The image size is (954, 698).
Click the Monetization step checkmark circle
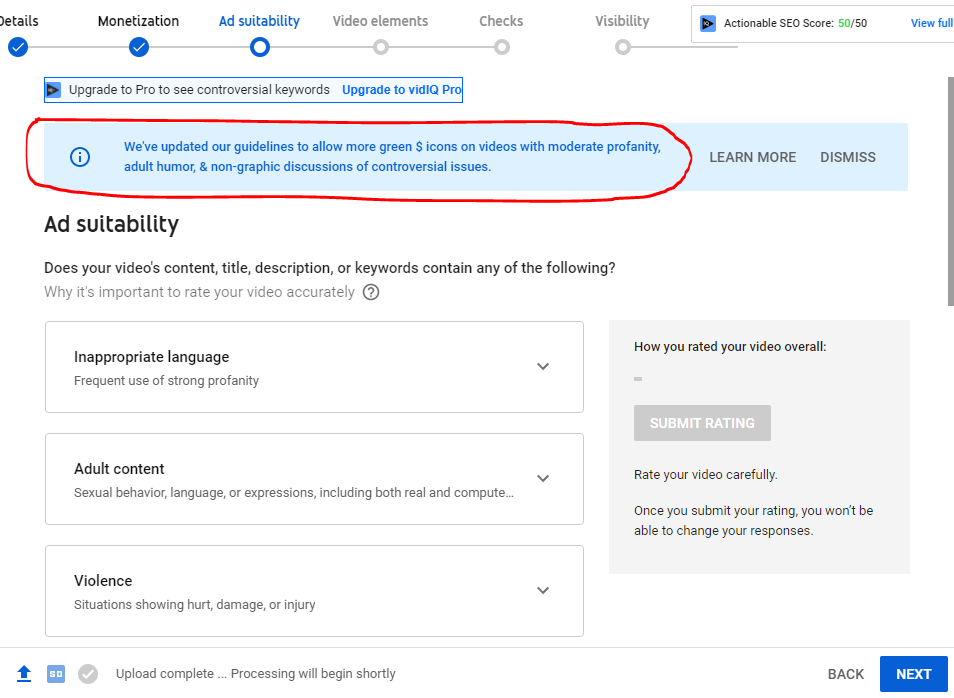tap(139, 47)
